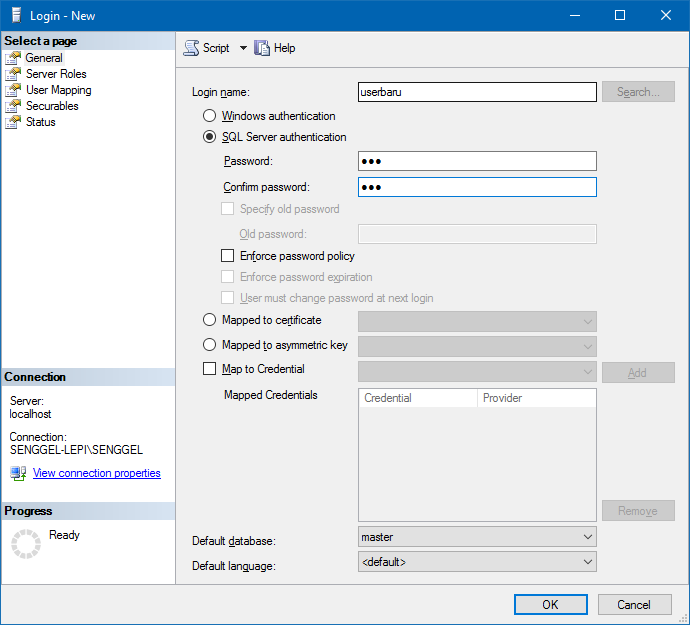This screenshot has width=690, height=625.
Task: Click the connection properties computer icon
Action: coord(18,473)
